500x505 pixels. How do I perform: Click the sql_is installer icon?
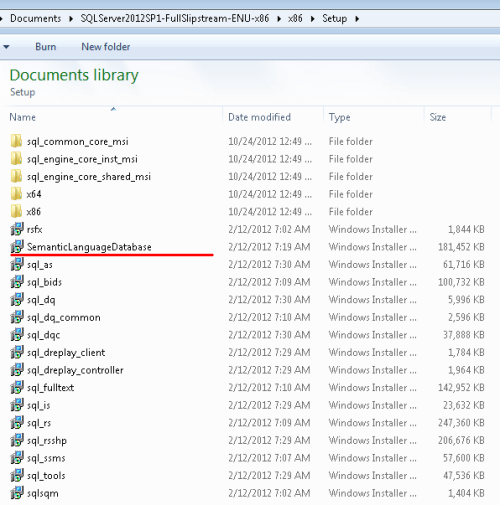(x=17, y=405)
